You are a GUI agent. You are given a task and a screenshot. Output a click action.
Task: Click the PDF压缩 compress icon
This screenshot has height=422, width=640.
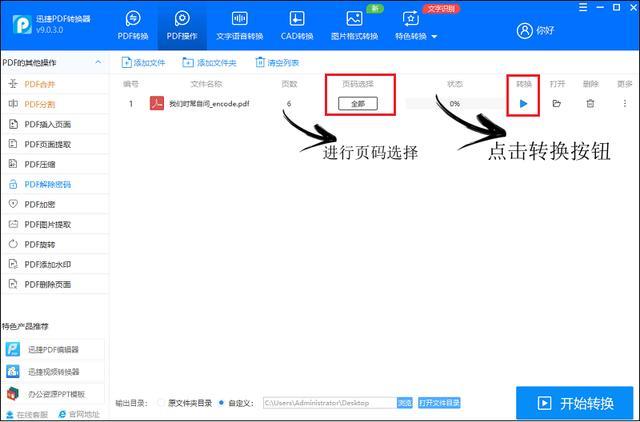pyautogui.click(x=13, y=164)
